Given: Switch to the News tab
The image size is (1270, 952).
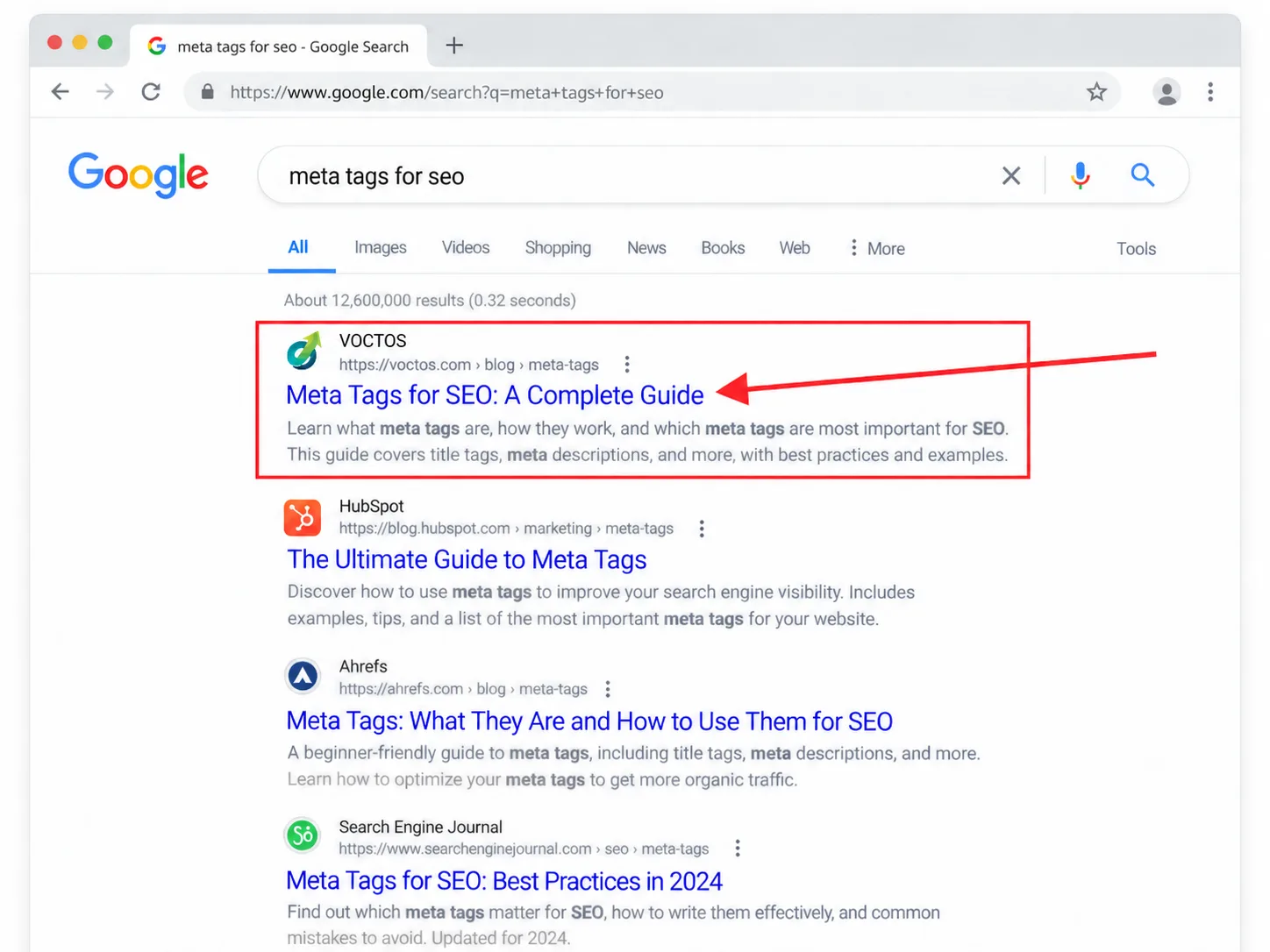Looking at the screenshot, I should click(x=646, y=248).
